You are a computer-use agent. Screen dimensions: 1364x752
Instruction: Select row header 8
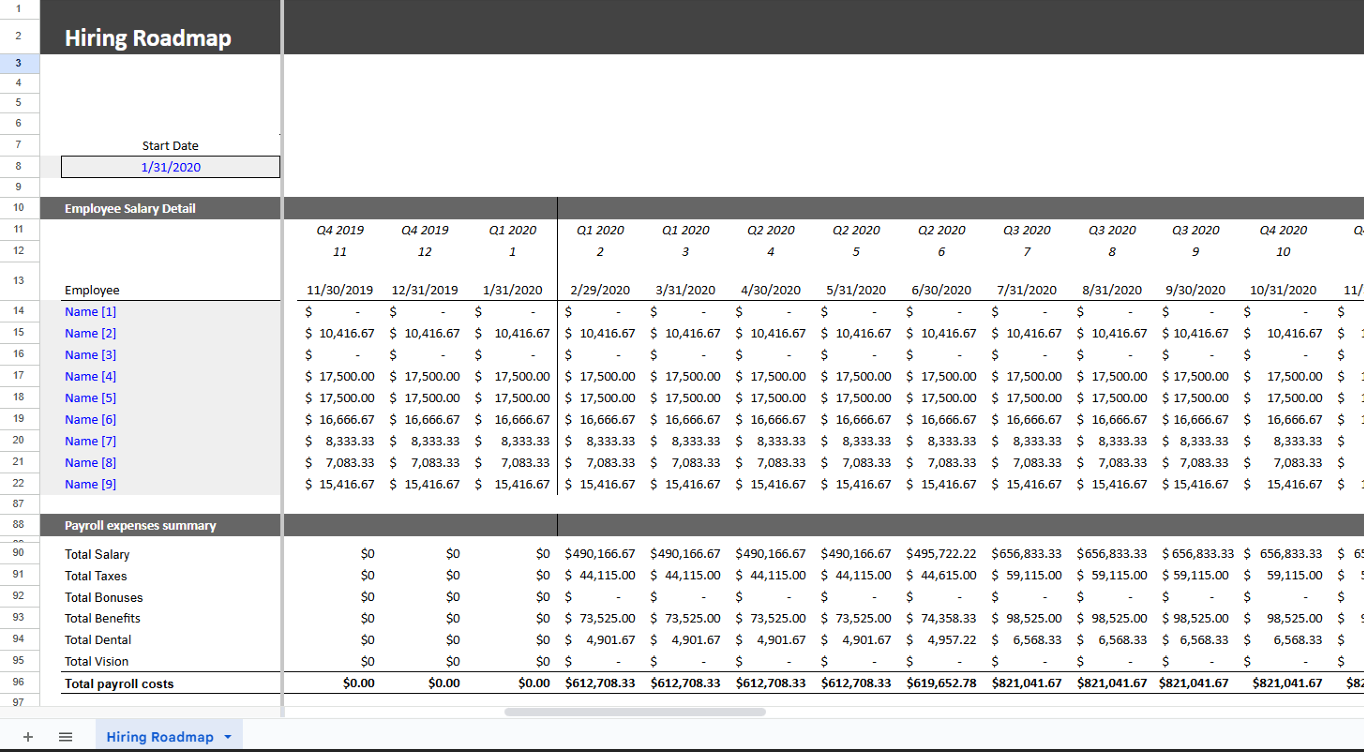click(x=19, y=167)
